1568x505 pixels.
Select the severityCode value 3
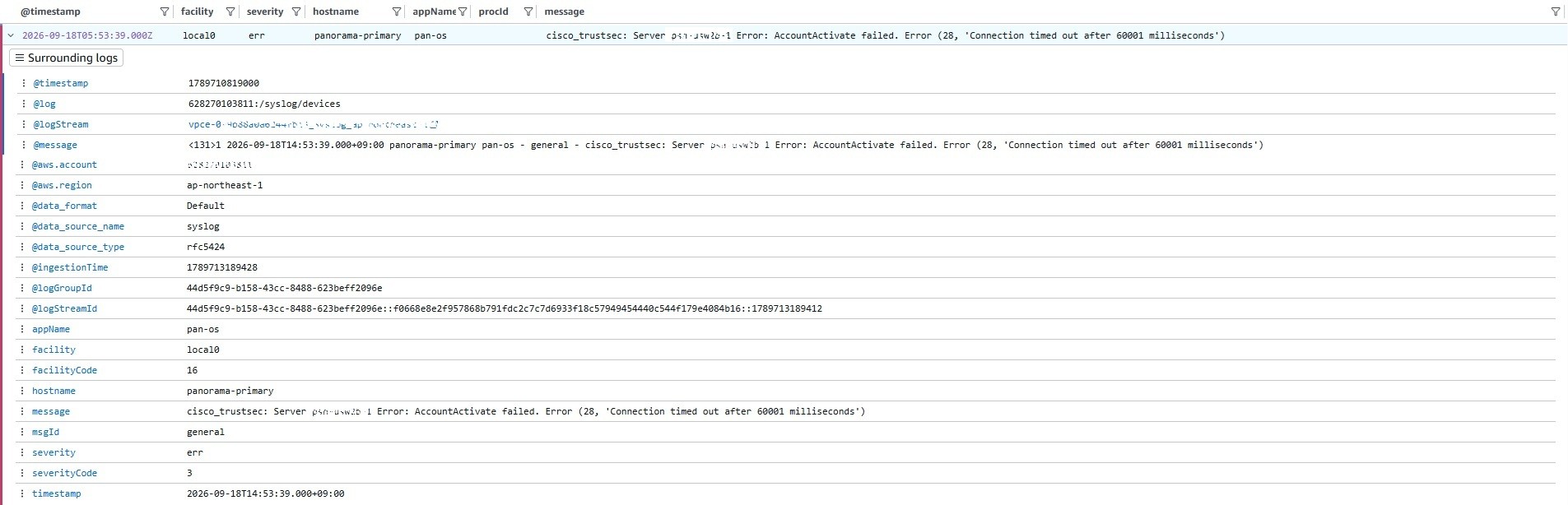(x=189, y=473)
